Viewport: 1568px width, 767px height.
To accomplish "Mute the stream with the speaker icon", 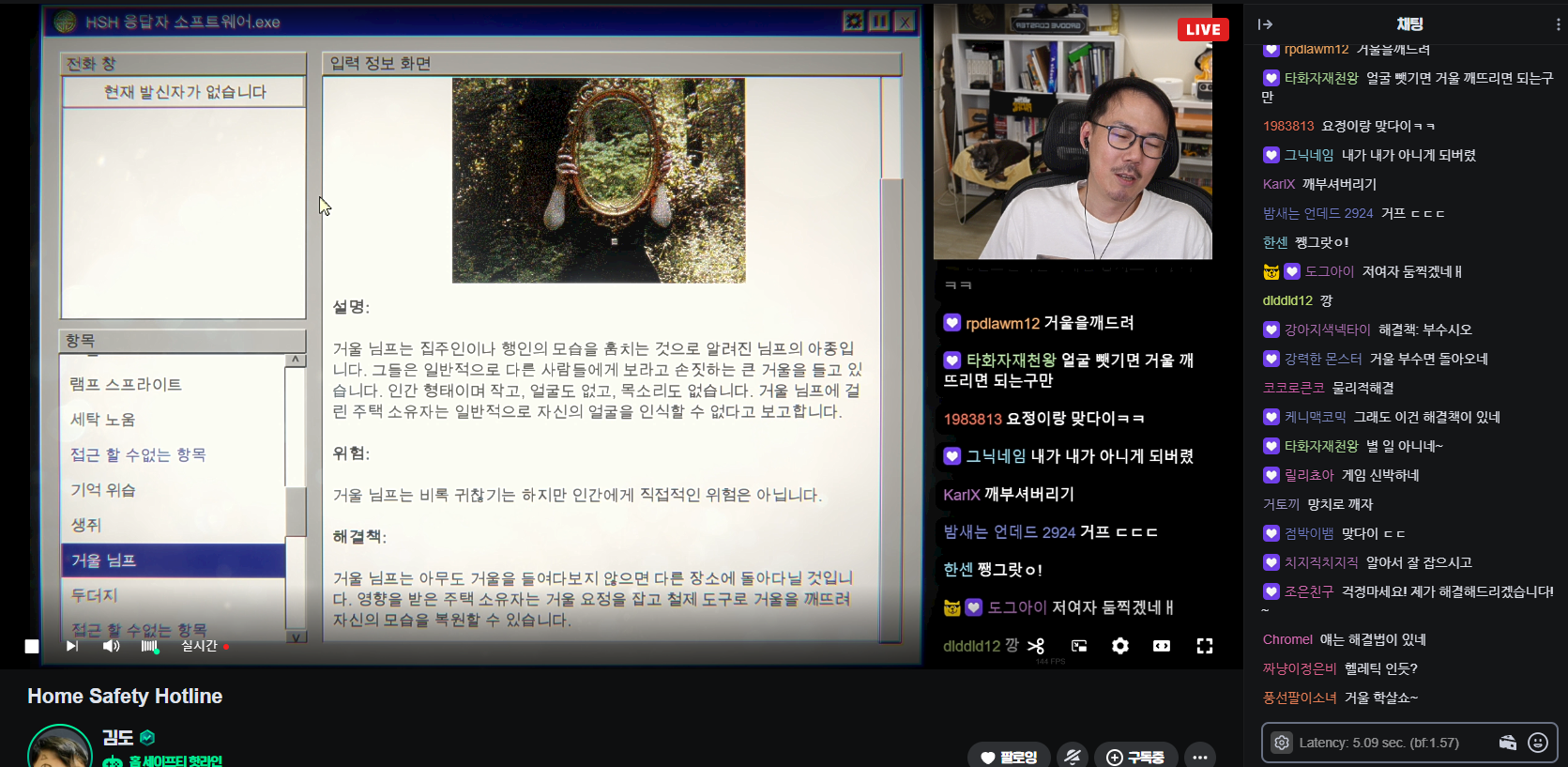I will (111, 646).
